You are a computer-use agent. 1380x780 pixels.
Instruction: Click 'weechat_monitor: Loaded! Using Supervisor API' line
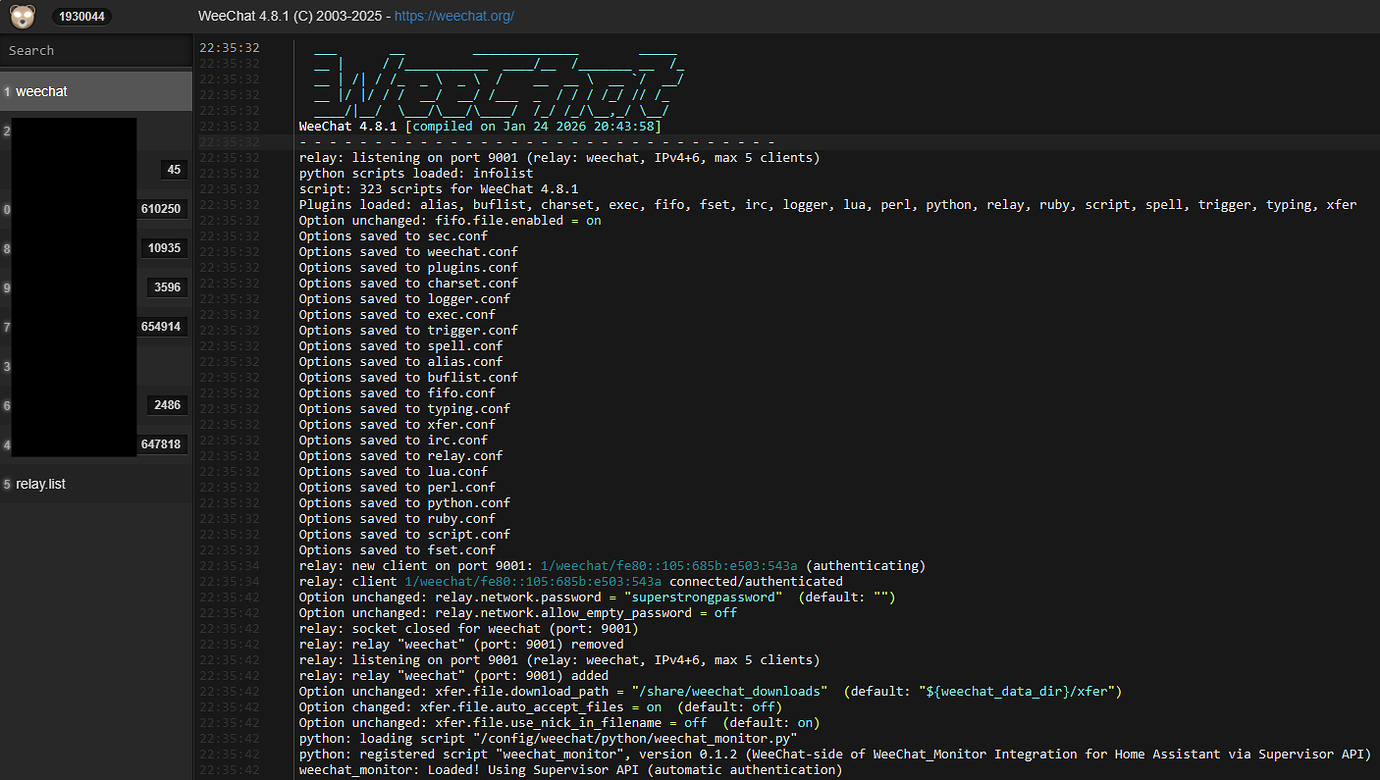click(571, 770)
